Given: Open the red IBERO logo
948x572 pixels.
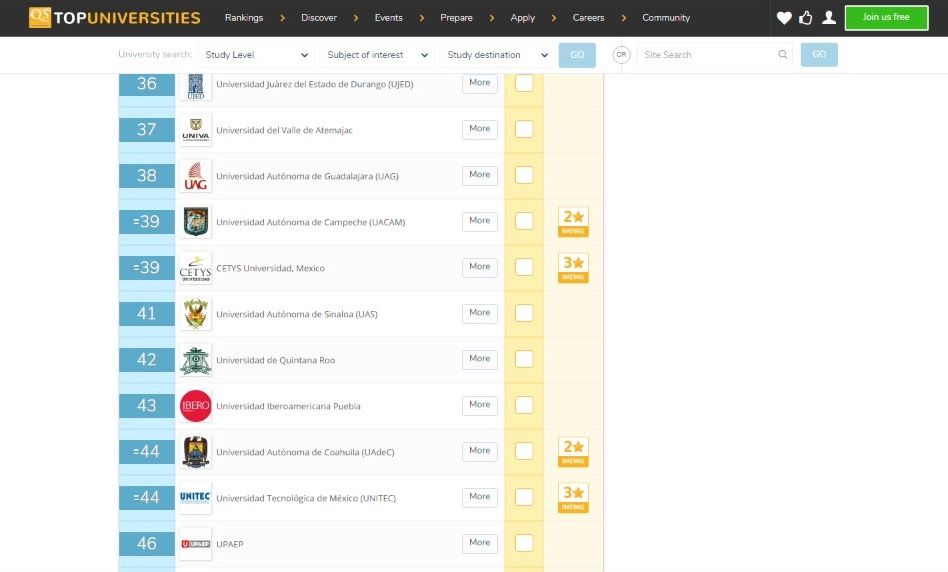Looking at the screenshot, I should pos(196,406).
